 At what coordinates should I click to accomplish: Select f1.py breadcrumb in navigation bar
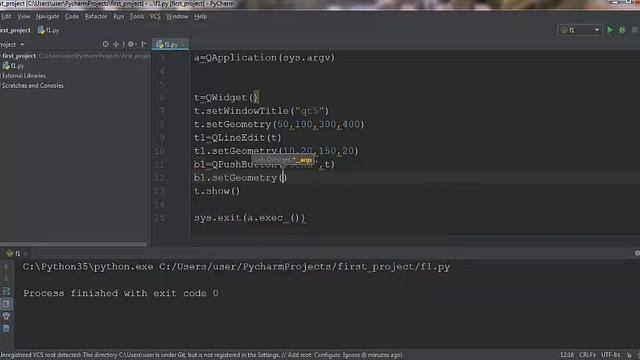point(49,30)
